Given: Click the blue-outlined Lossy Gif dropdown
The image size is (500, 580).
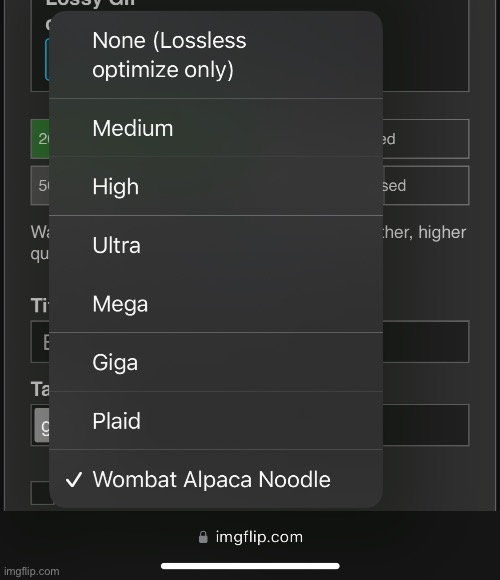Looking at the screenshot, I should [x=47, y=59].
